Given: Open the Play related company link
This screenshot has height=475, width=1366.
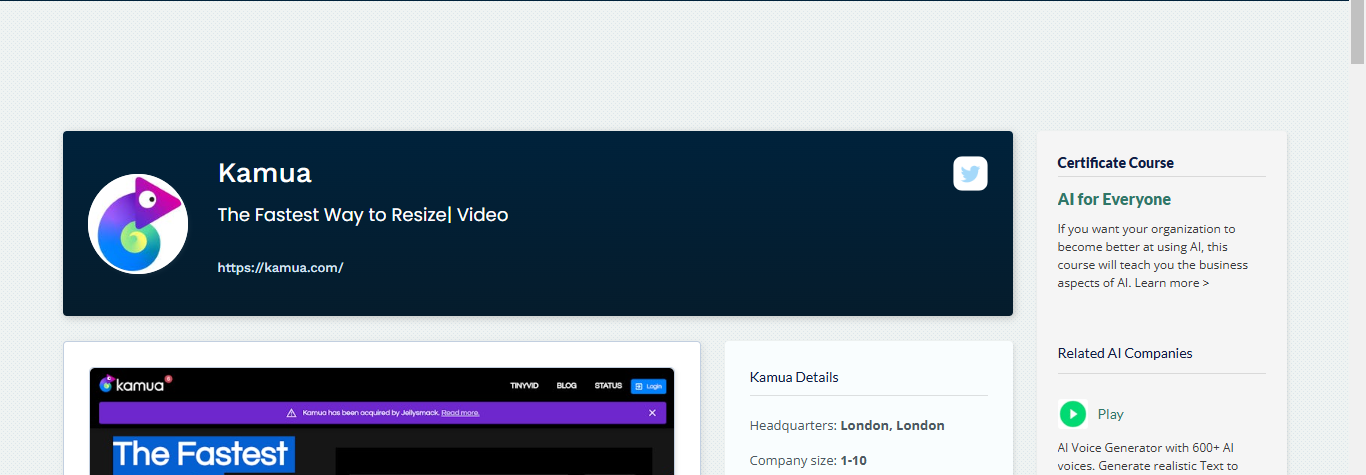Looking at the screenshot, I should coord(1110,414).
